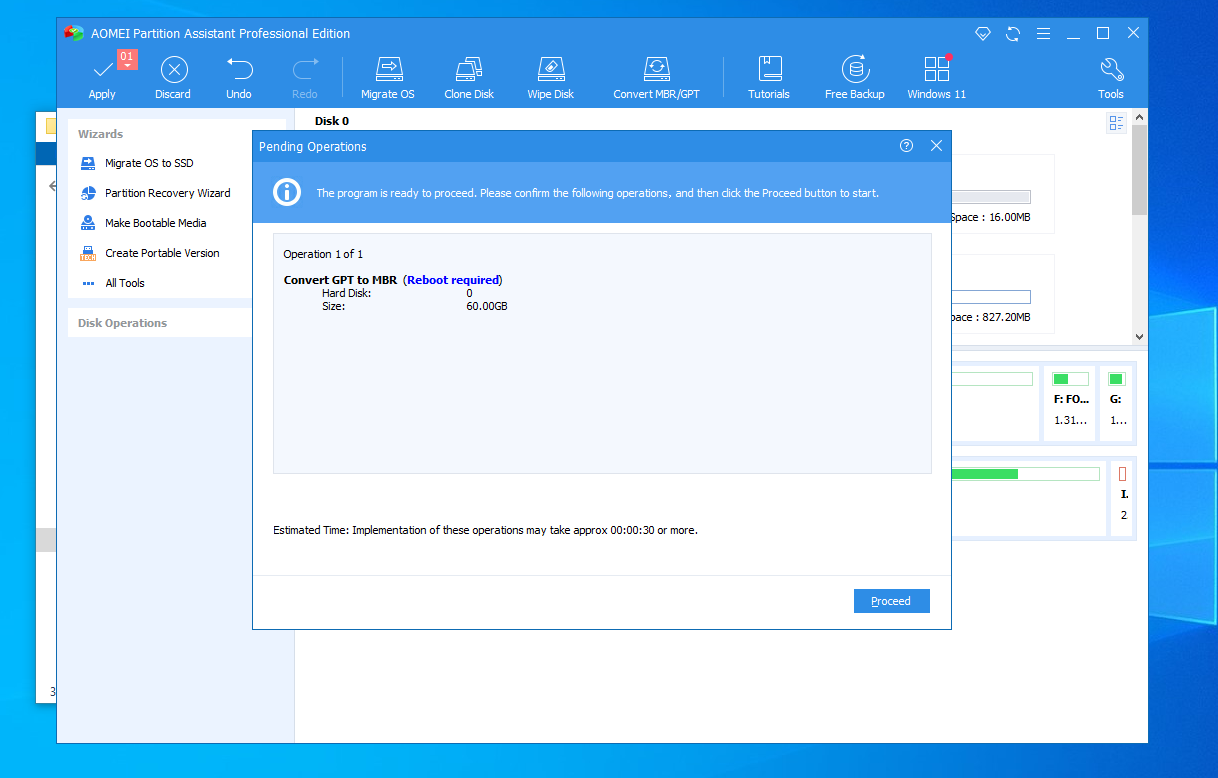1218x778 pixels.
Task: Click the scroll down arrow in disk panel
Action: click(1139, 337)
